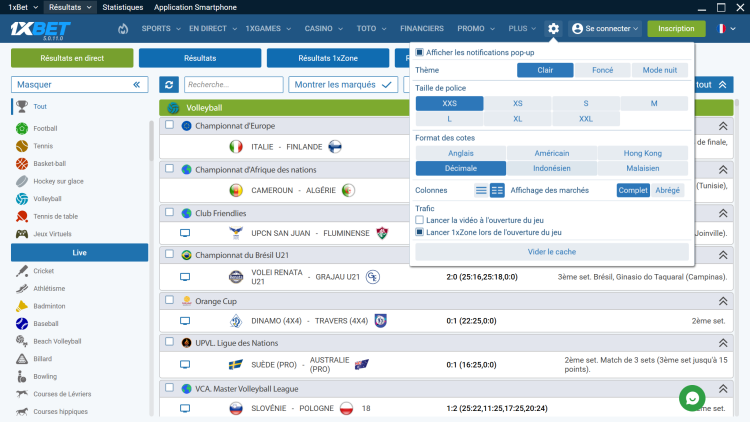Click the flame popular icon in navbar
The height and width of the screenshot is (422, 750).
tap(123, 29)
